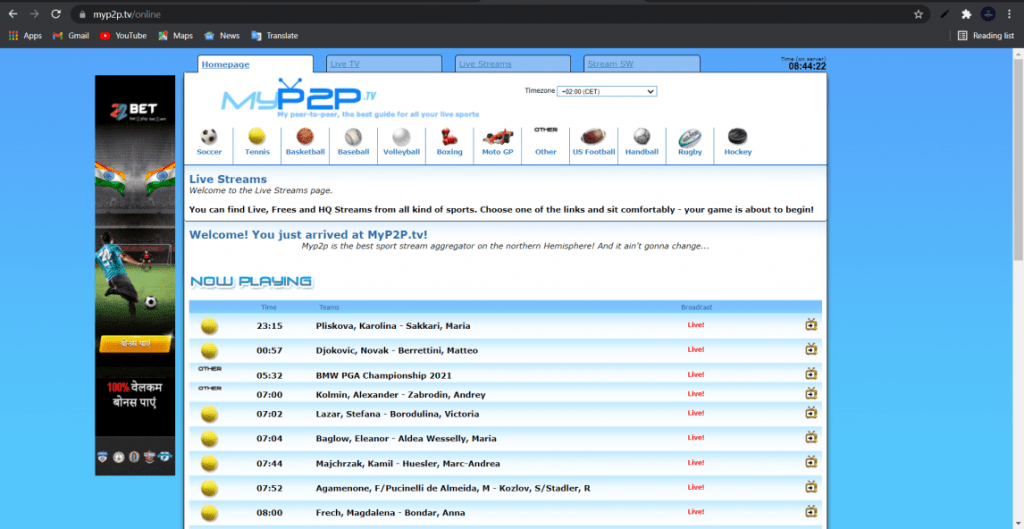This screenshot has width=1024, height=529.
Task: Select match text 'Frech, Magdalena - Bondar, Anna'
Action: click(391, 513)
